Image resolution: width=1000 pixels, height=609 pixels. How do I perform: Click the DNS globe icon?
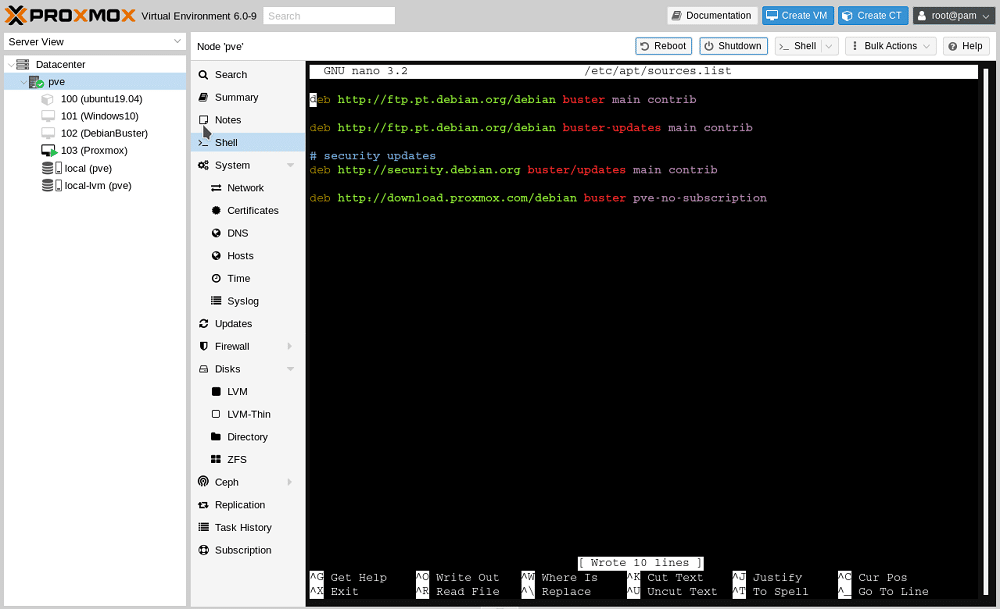point(216,233)
